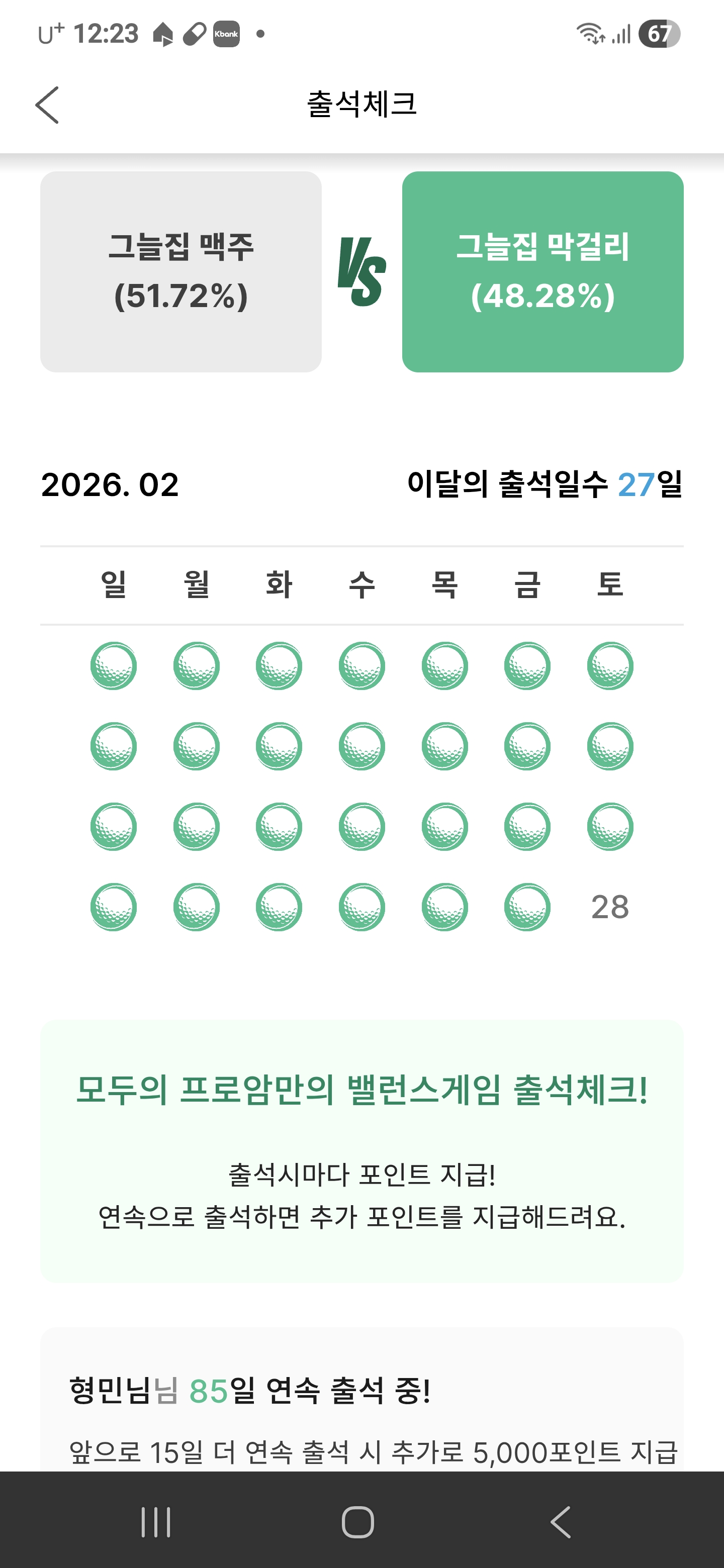
Task: Tap the 2026. 02 month label
Action: click(x=110, y=485)
